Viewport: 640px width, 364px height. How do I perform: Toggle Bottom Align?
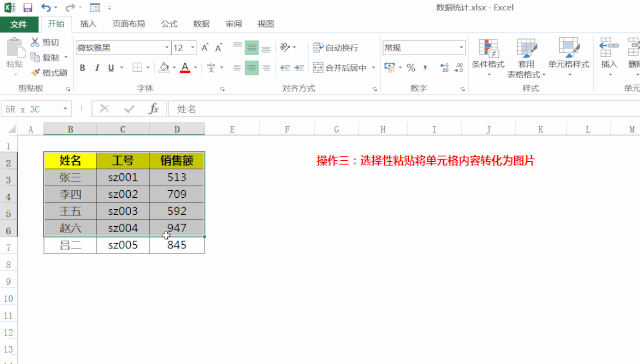(266, 48)
